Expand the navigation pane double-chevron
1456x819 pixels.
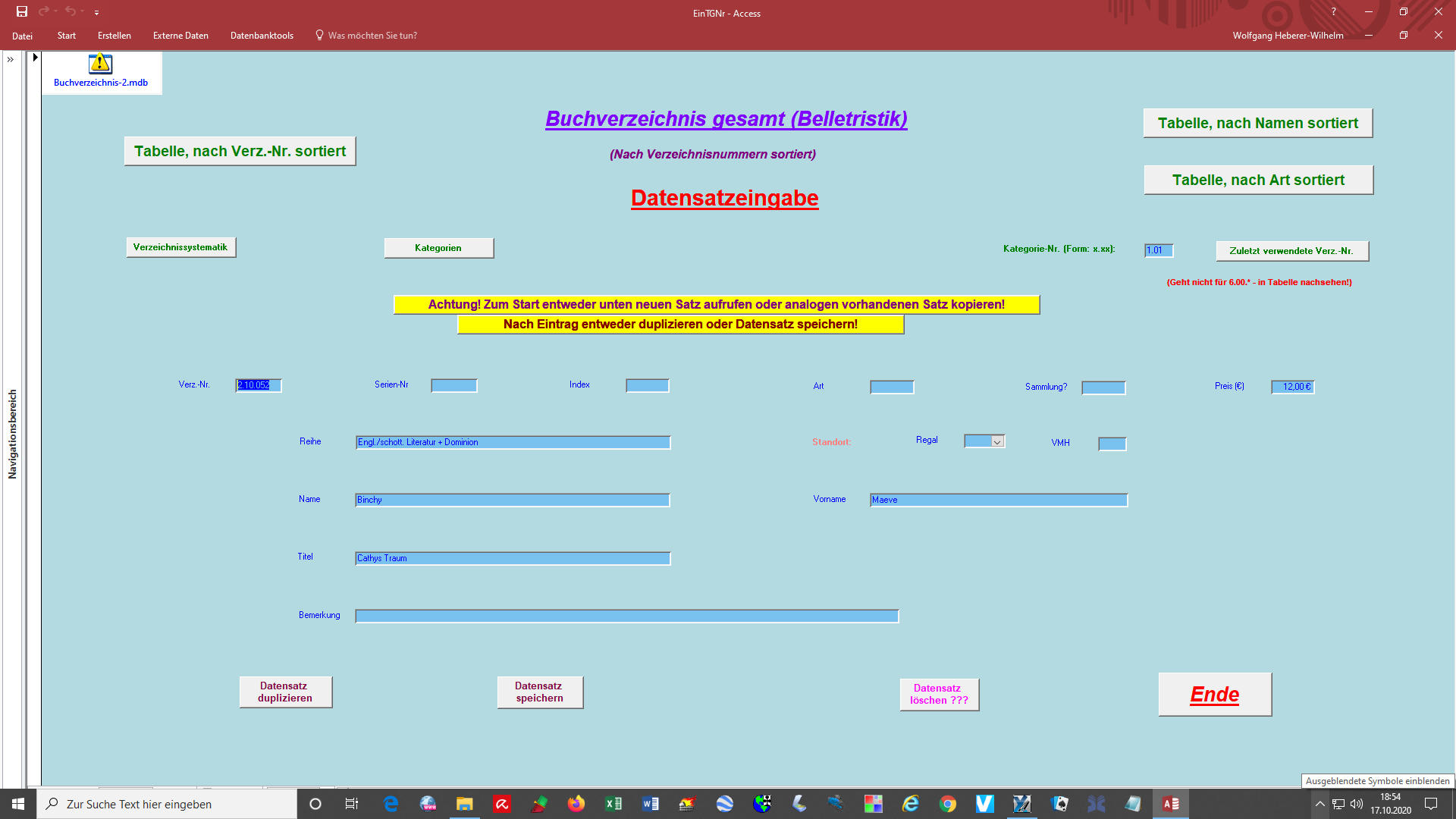(x=11, y=59)
